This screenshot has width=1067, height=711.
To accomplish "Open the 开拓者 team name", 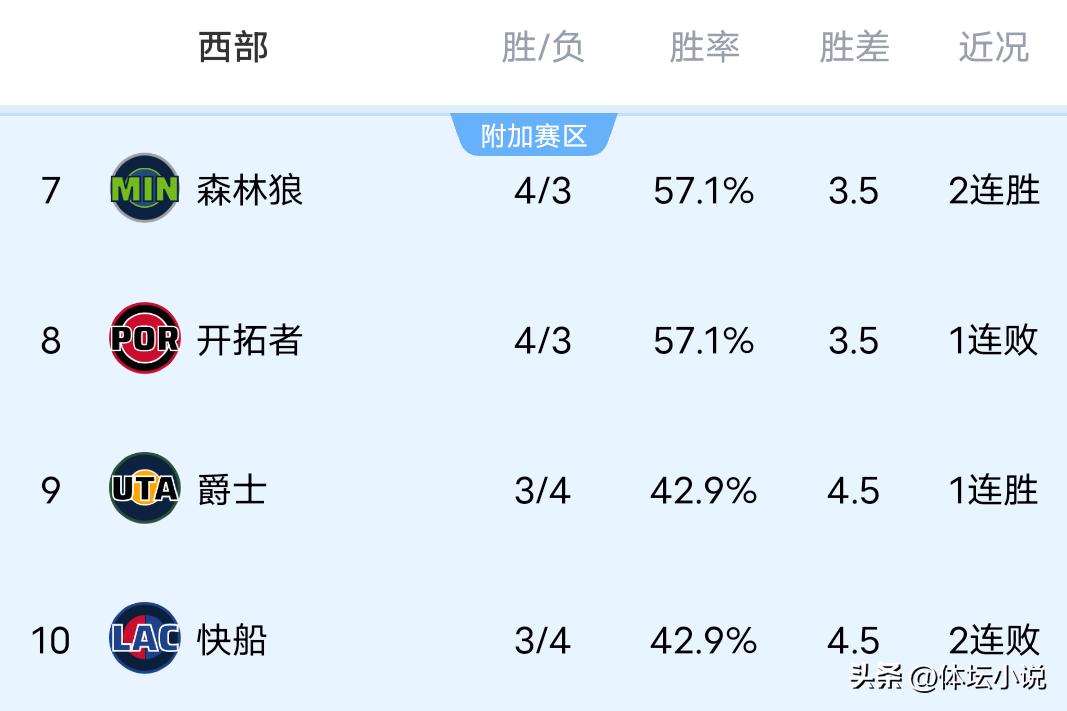I will [249, 340].
